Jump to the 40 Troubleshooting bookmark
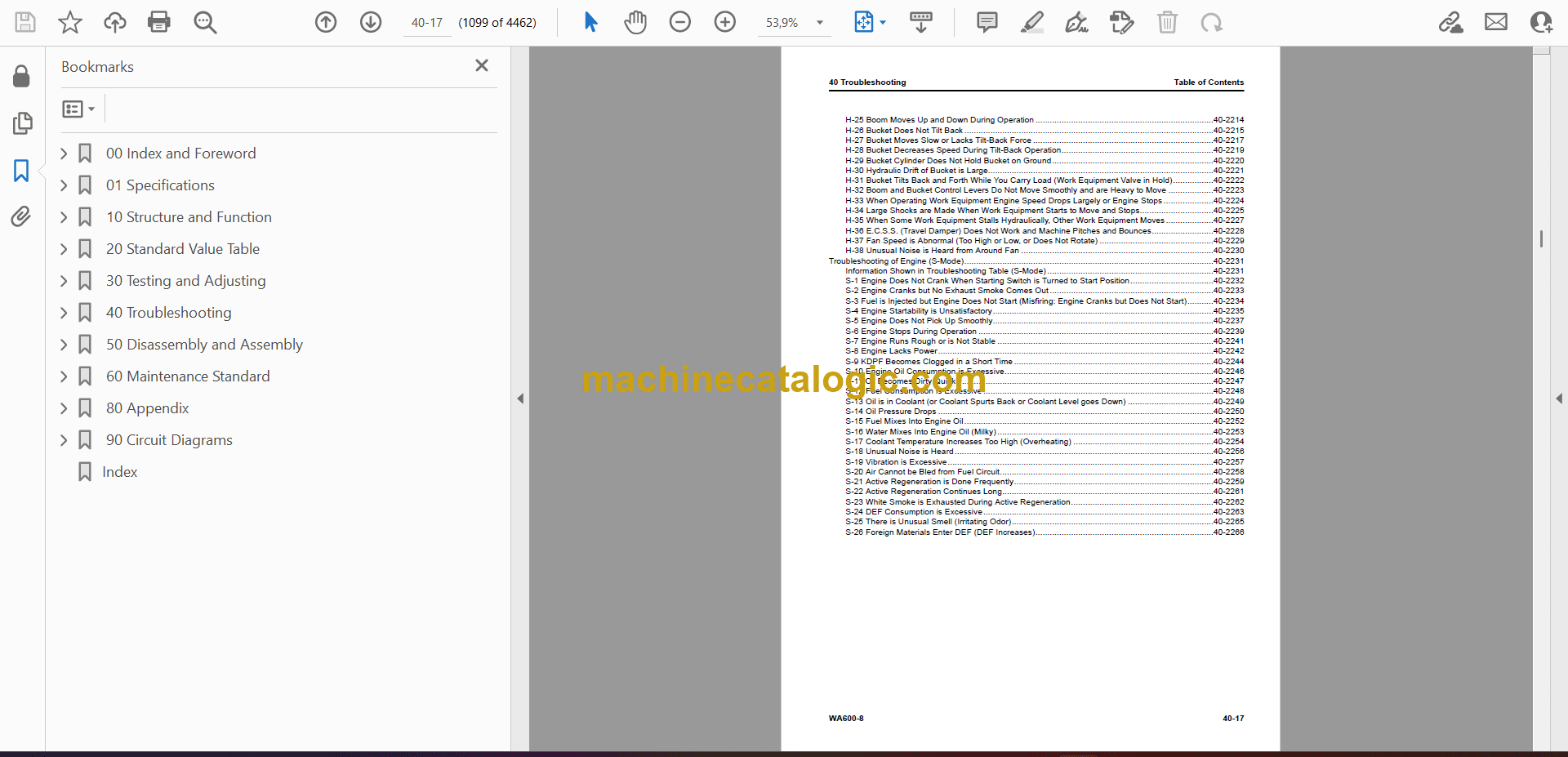 [x=168, y=313]
